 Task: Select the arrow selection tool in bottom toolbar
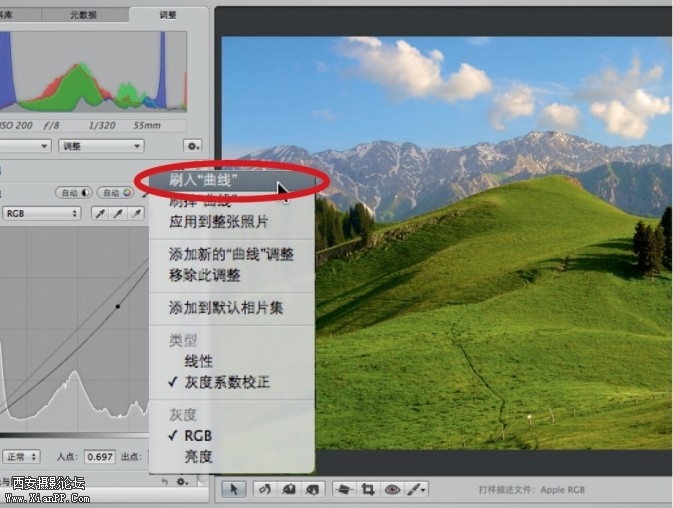(233, 489)
